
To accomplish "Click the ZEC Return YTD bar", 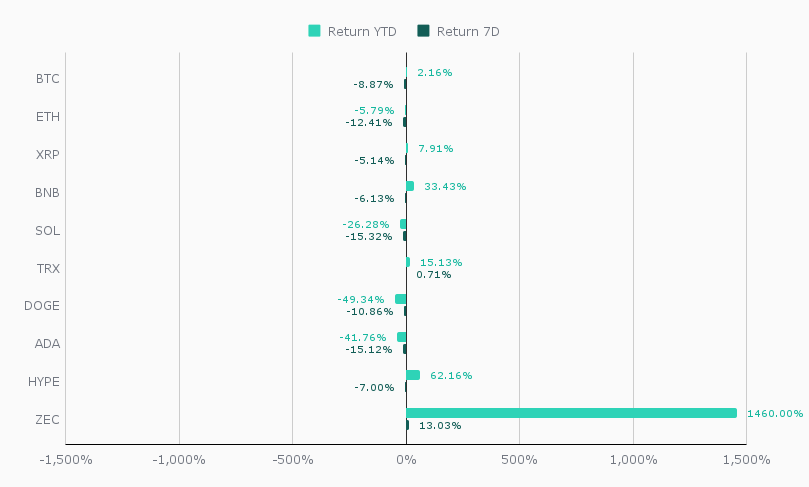I will 571,413.
